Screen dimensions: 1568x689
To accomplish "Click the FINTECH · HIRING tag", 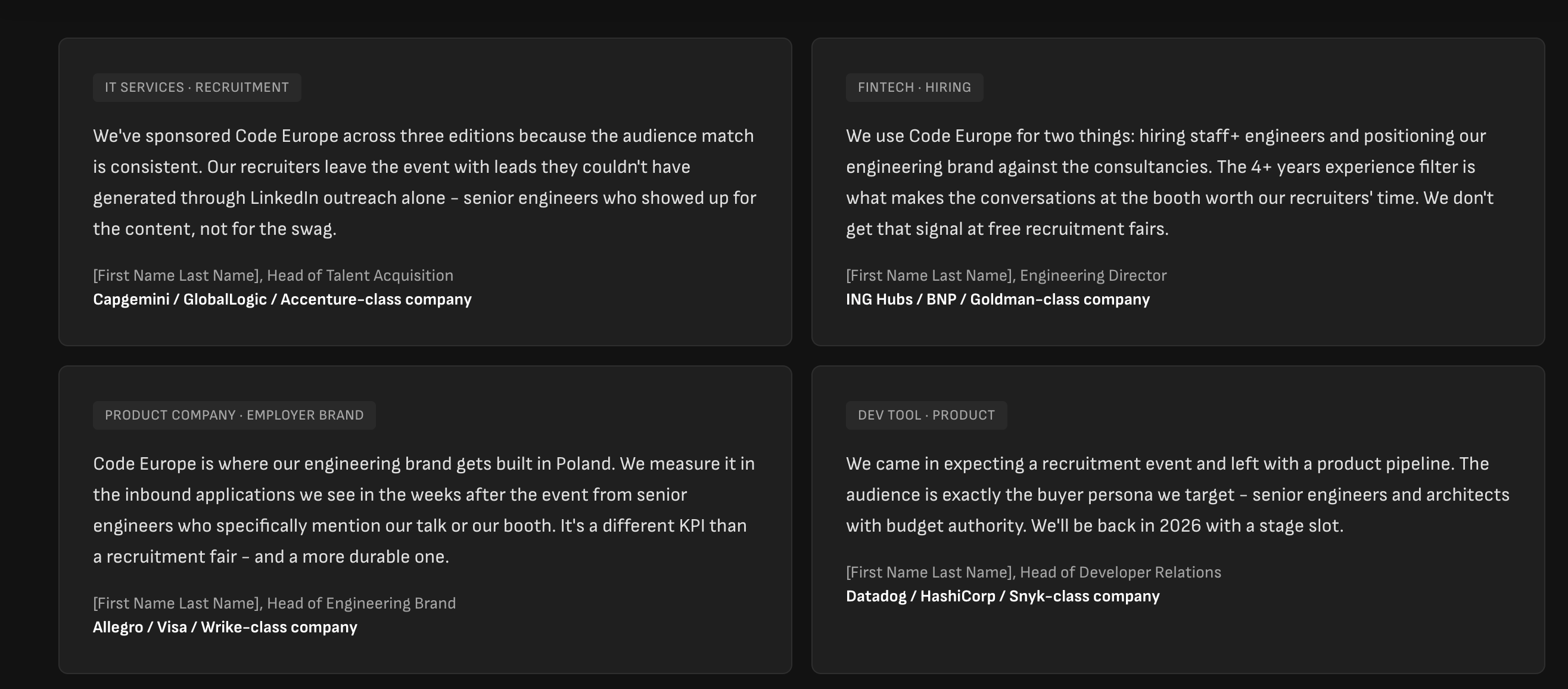I will pos(914,87).
